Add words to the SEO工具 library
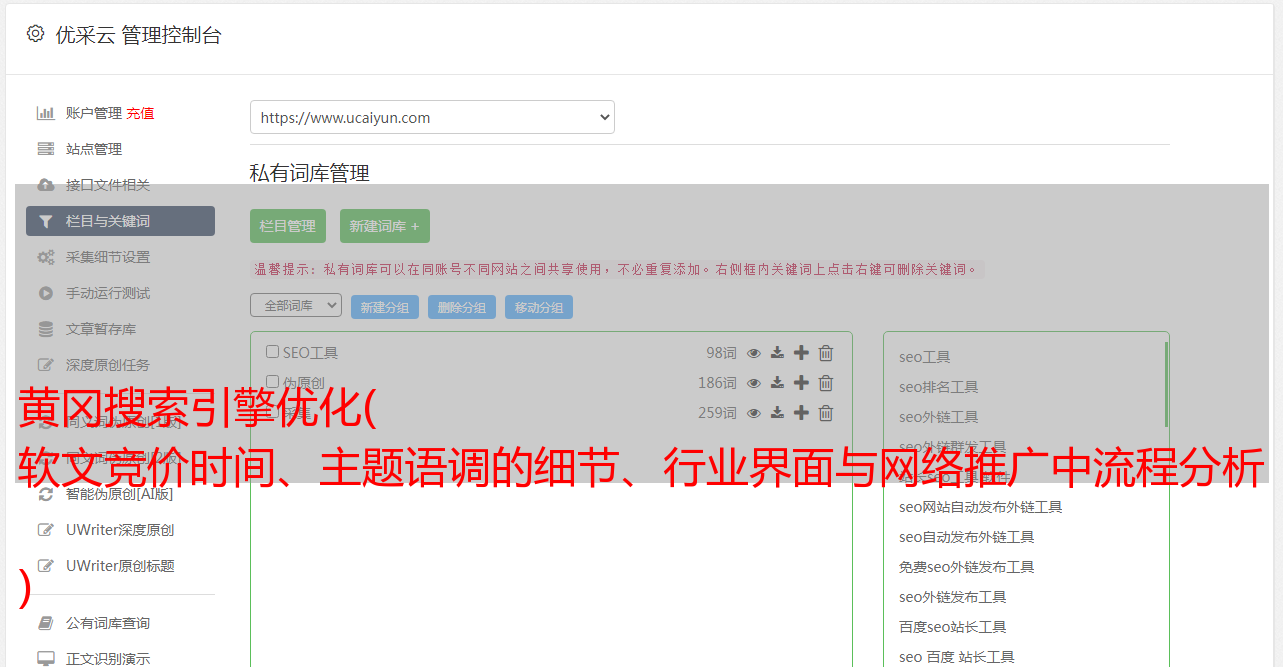Viewport: 1283px width, 667px height. pos(801,353)
